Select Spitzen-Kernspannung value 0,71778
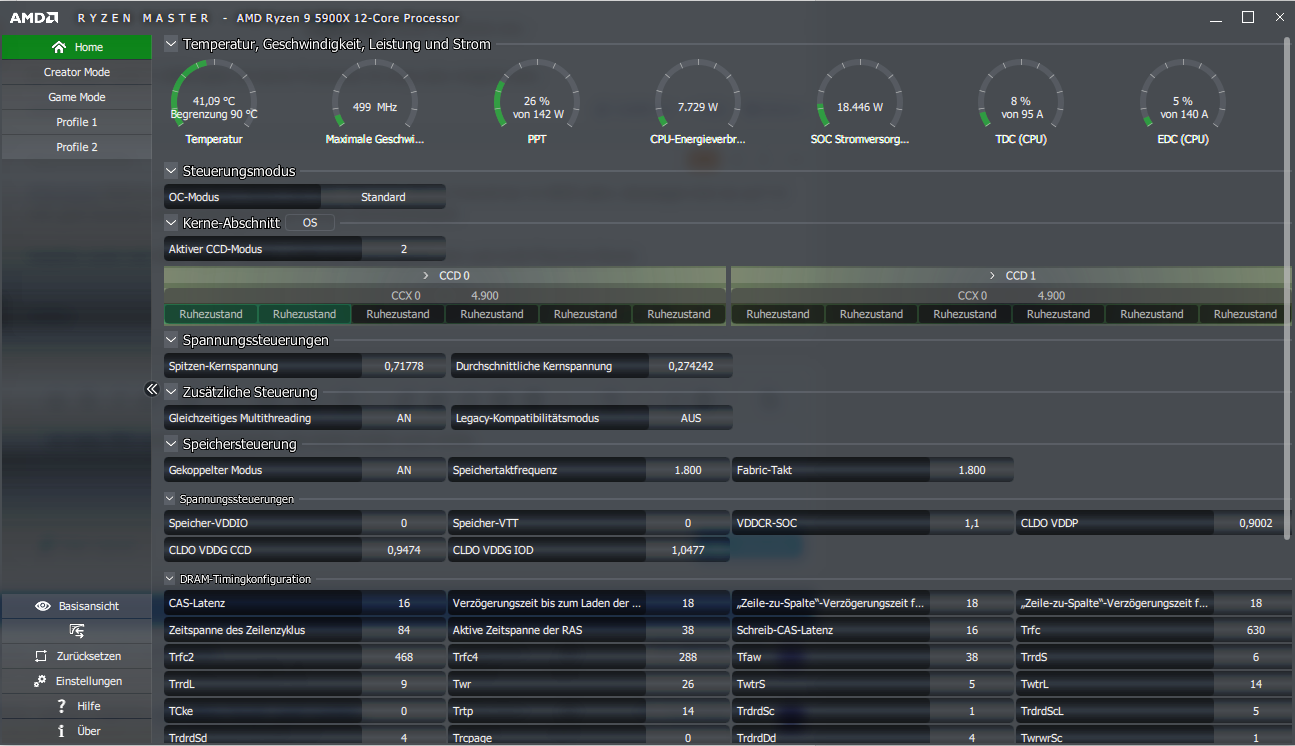The image size is (1295, 746). 404,366
